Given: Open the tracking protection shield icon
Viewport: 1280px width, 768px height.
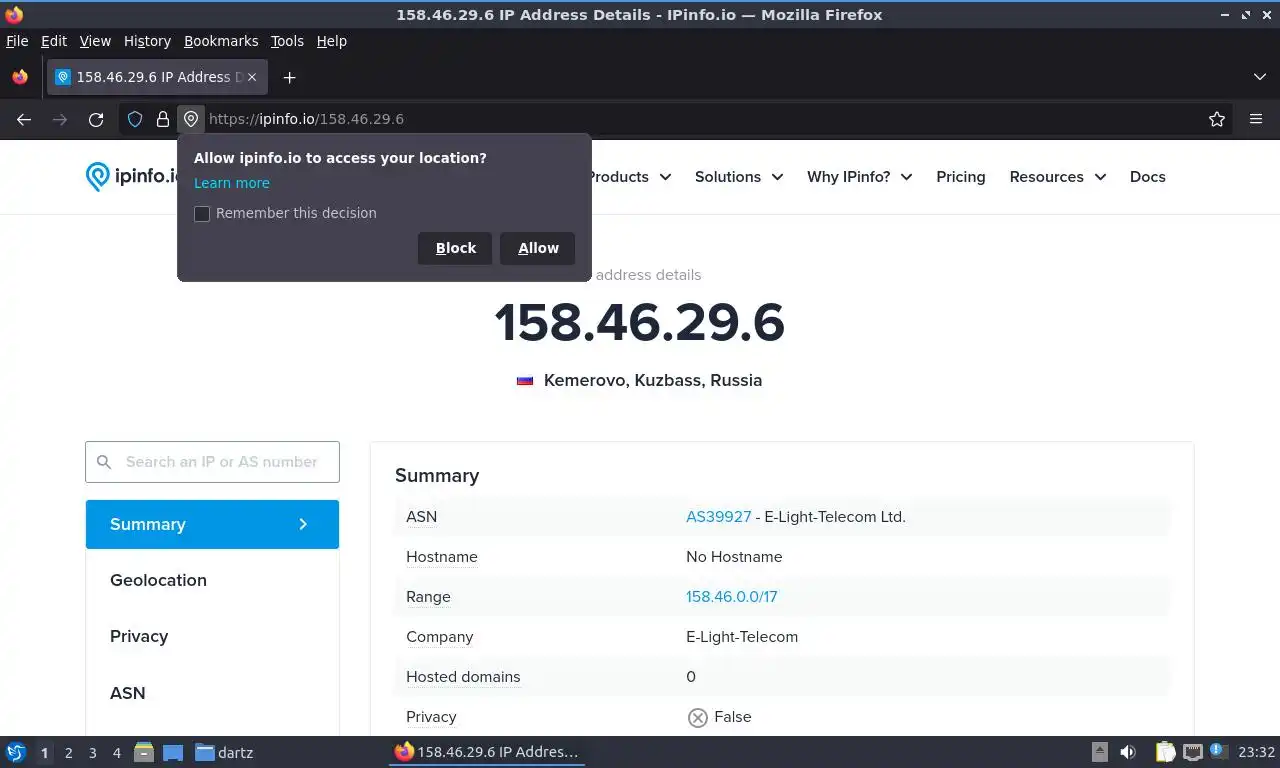Looking at the screenshot, I should [x=135, y=119].
